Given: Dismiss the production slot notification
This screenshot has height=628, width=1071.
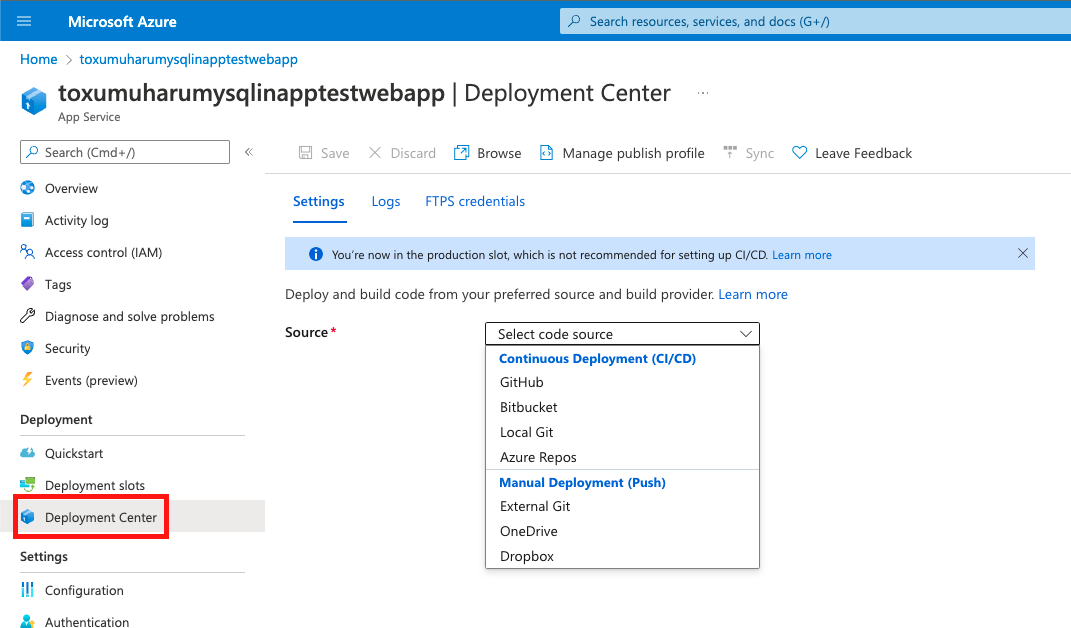Looking at the screenshot, I should click(x=1023, y=253).
